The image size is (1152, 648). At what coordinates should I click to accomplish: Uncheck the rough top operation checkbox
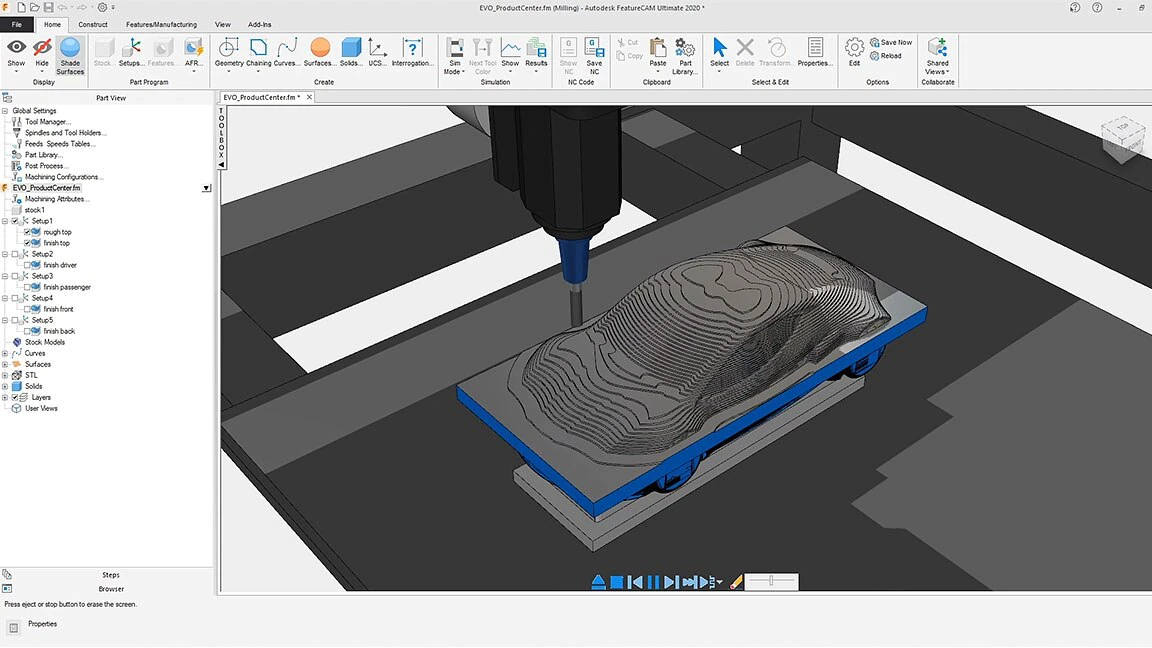(28, 232)
